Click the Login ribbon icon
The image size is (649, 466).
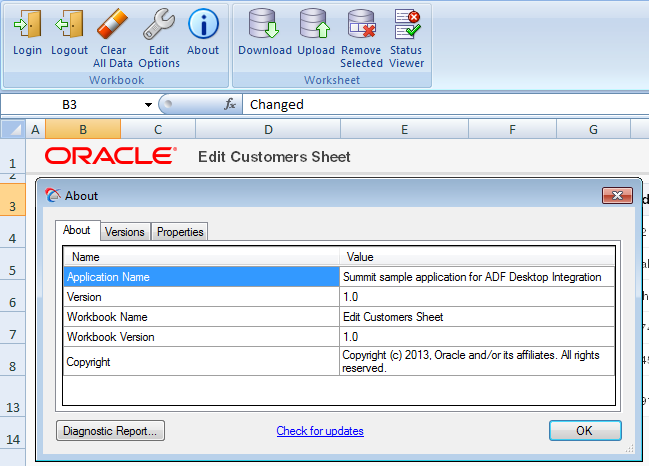[27, 24]
